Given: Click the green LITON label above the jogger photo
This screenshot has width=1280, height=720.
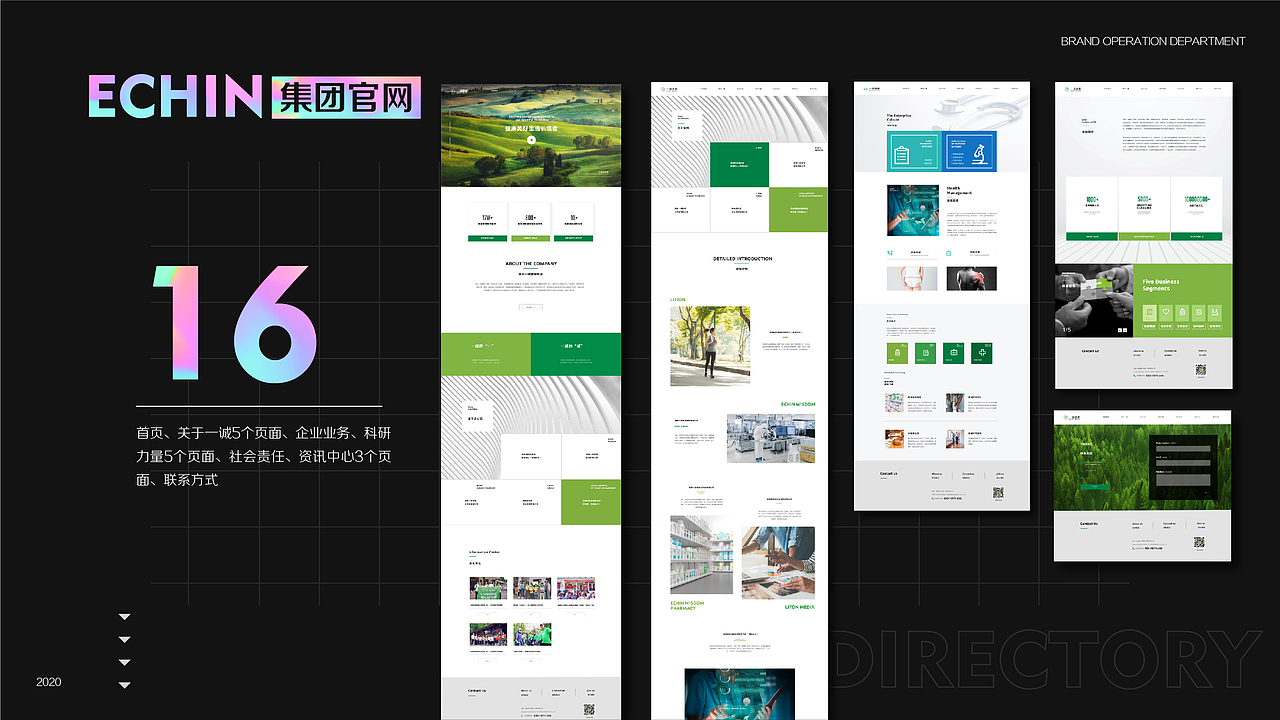Looking at the screenshot, I should 678,299.
